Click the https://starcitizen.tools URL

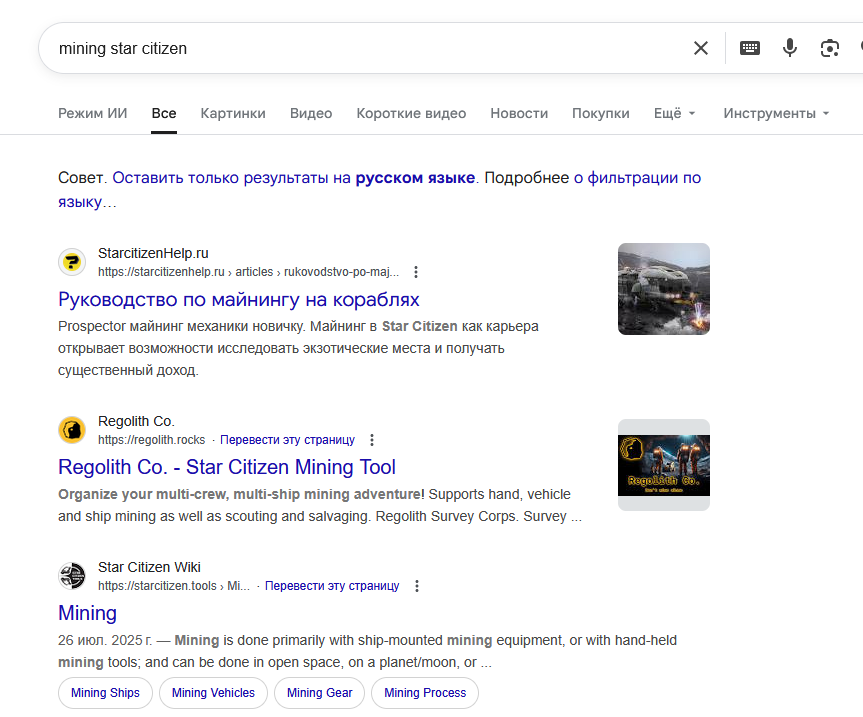(x=174, y=586)
